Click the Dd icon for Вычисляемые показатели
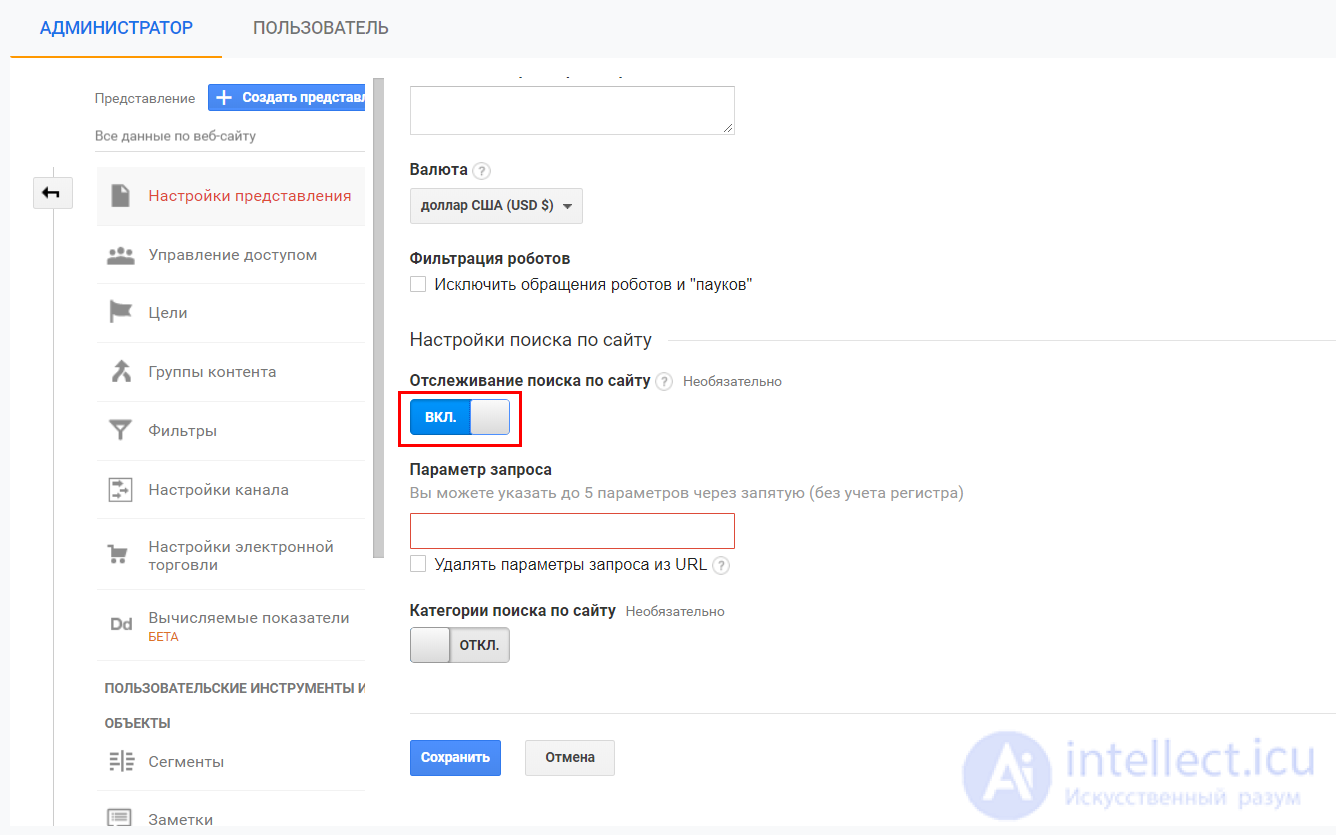 [121, 625]
